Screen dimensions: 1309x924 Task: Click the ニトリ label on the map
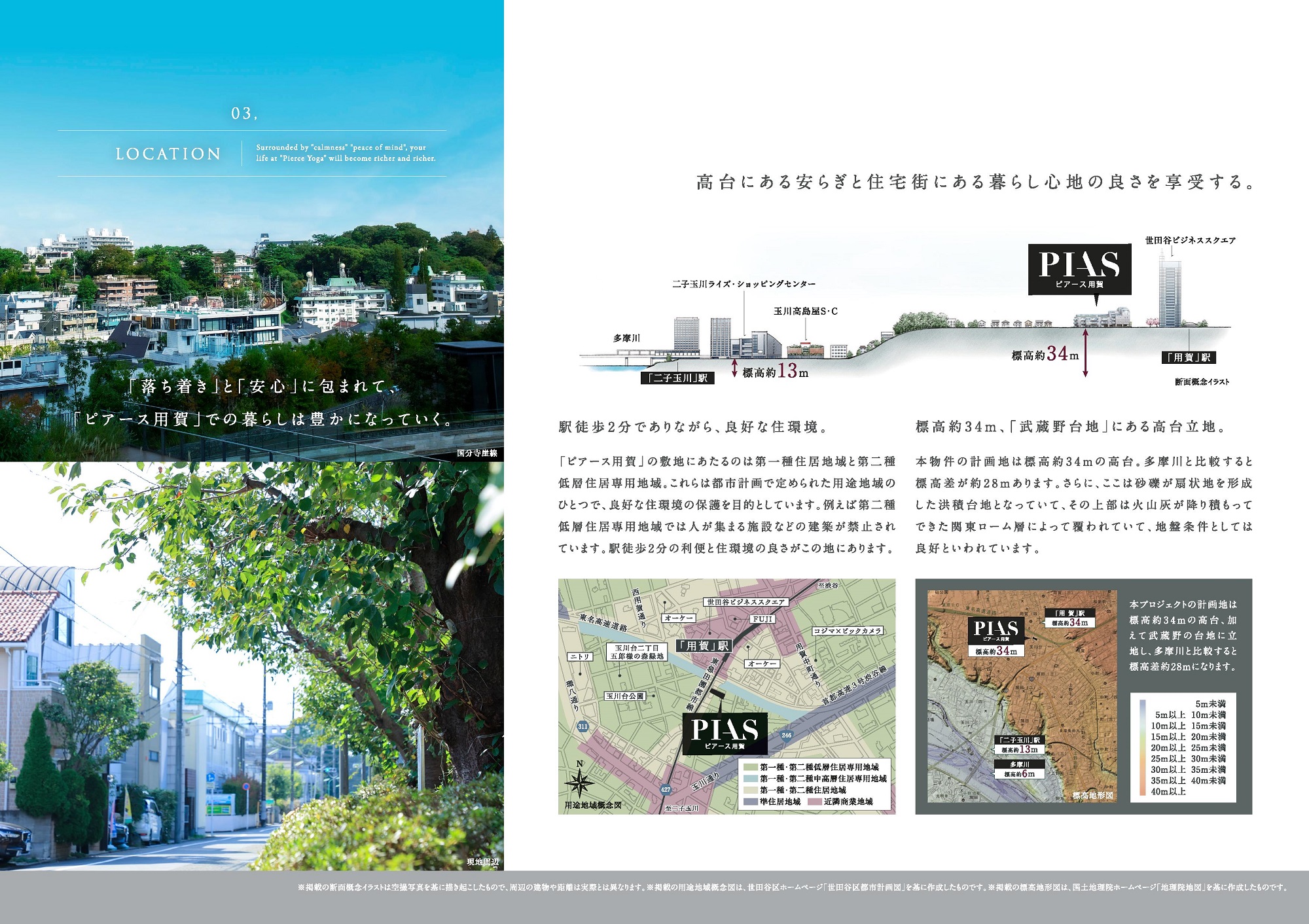tap(580, 656)
